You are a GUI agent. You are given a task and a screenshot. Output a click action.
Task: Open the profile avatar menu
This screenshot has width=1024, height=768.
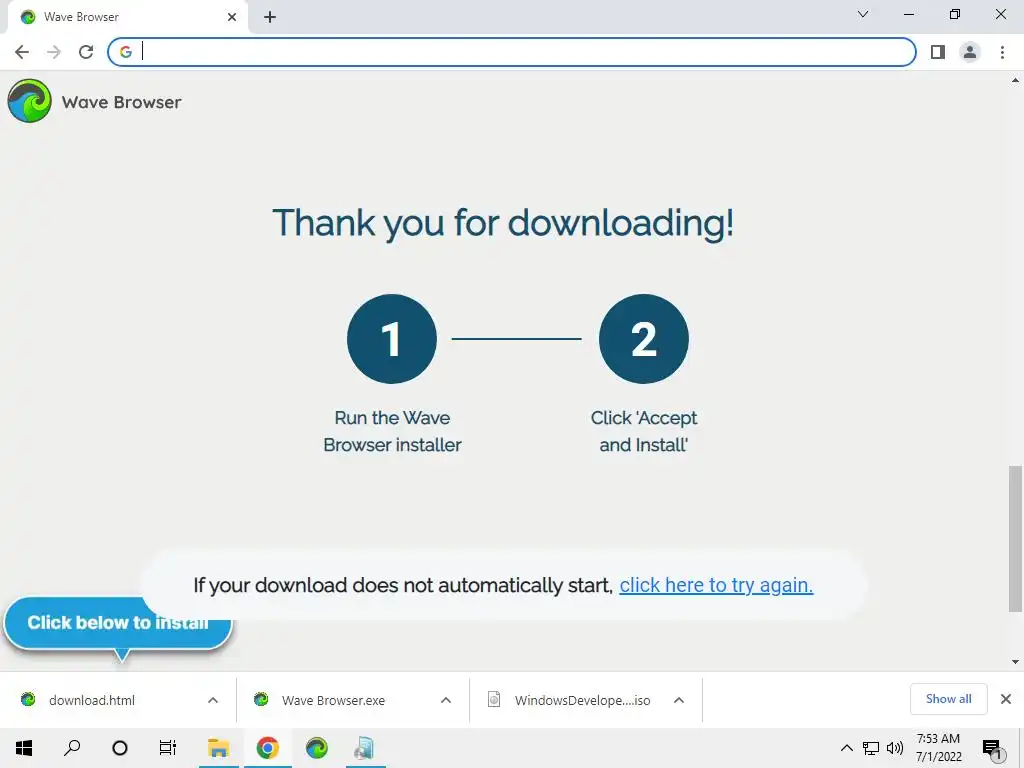(x=970, y=52)
